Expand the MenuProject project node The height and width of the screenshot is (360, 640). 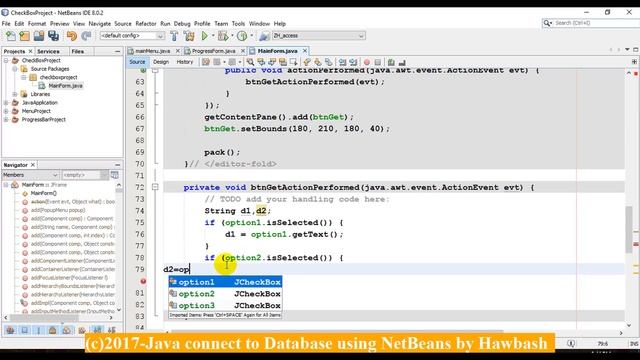tap(6, 111)
